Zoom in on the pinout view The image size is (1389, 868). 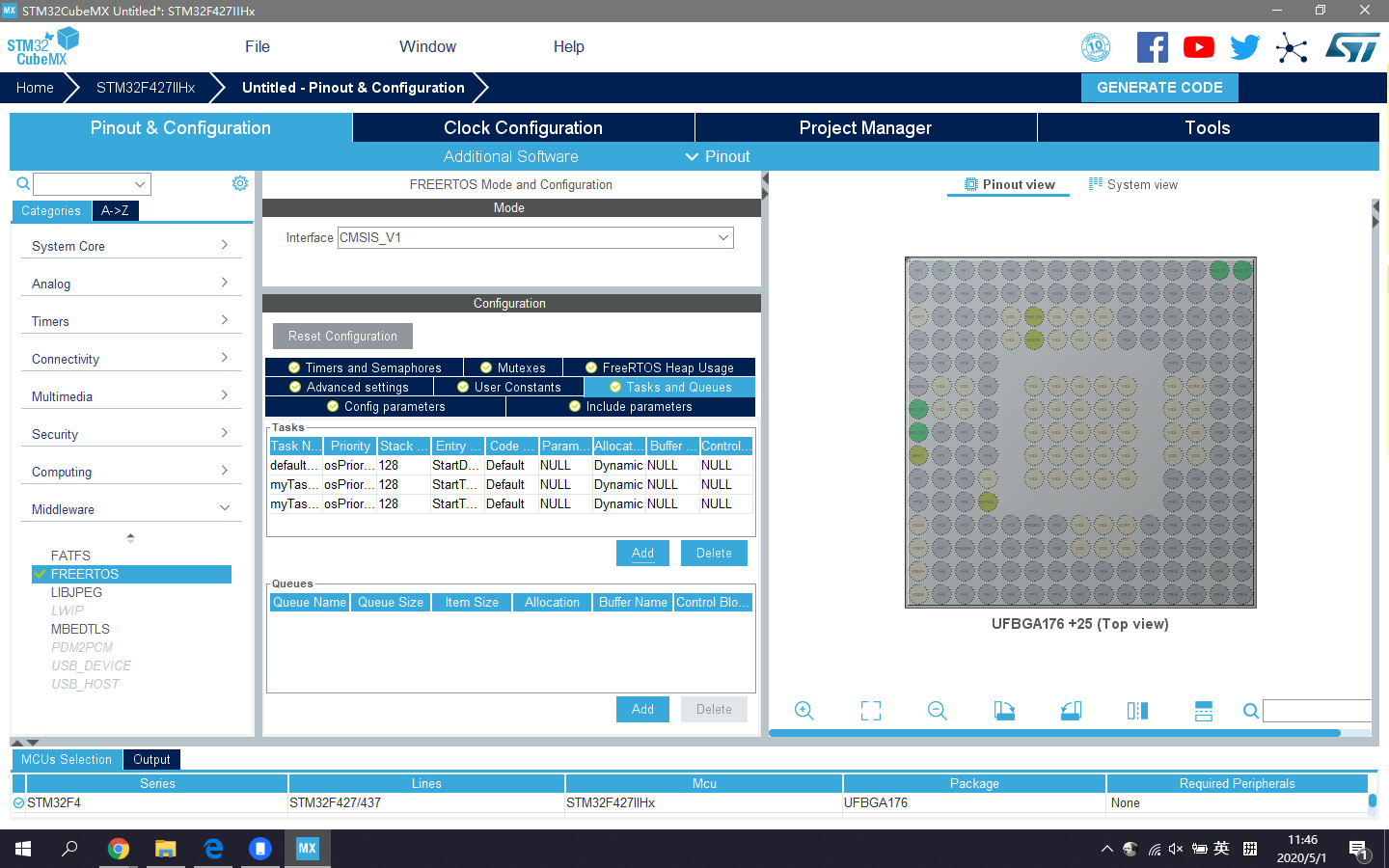coord(804,711)
